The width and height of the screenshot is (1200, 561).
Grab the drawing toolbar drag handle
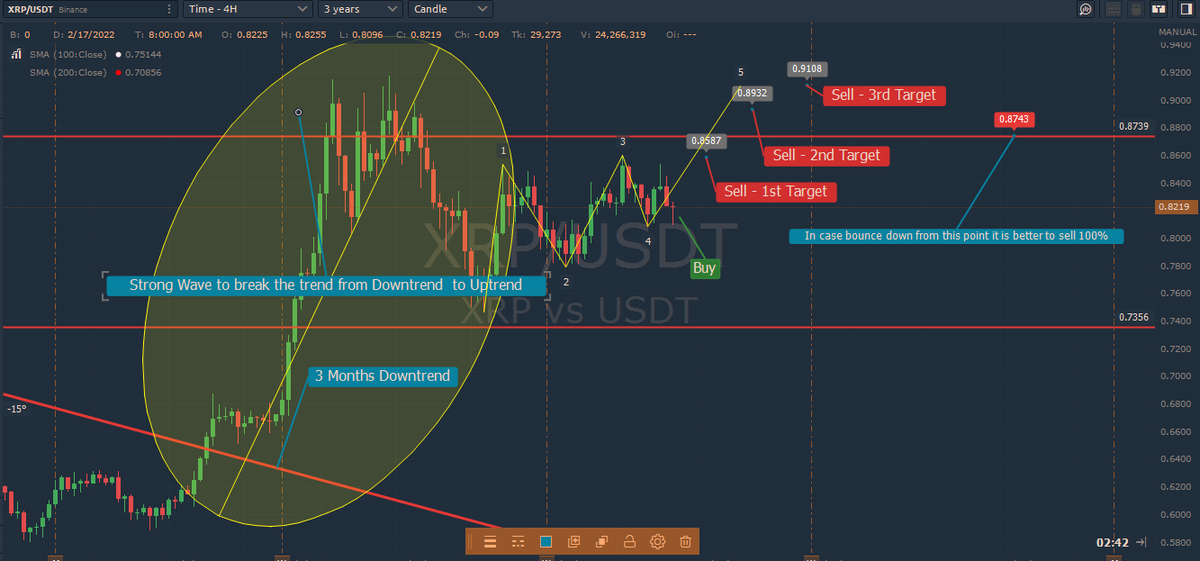(x=472, y=542)
